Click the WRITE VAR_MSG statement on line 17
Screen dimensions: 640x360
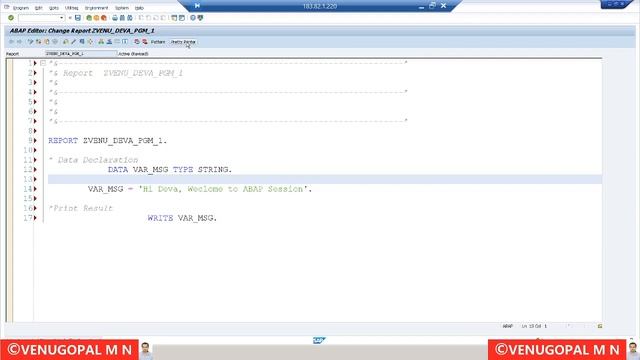coord(182,218)
